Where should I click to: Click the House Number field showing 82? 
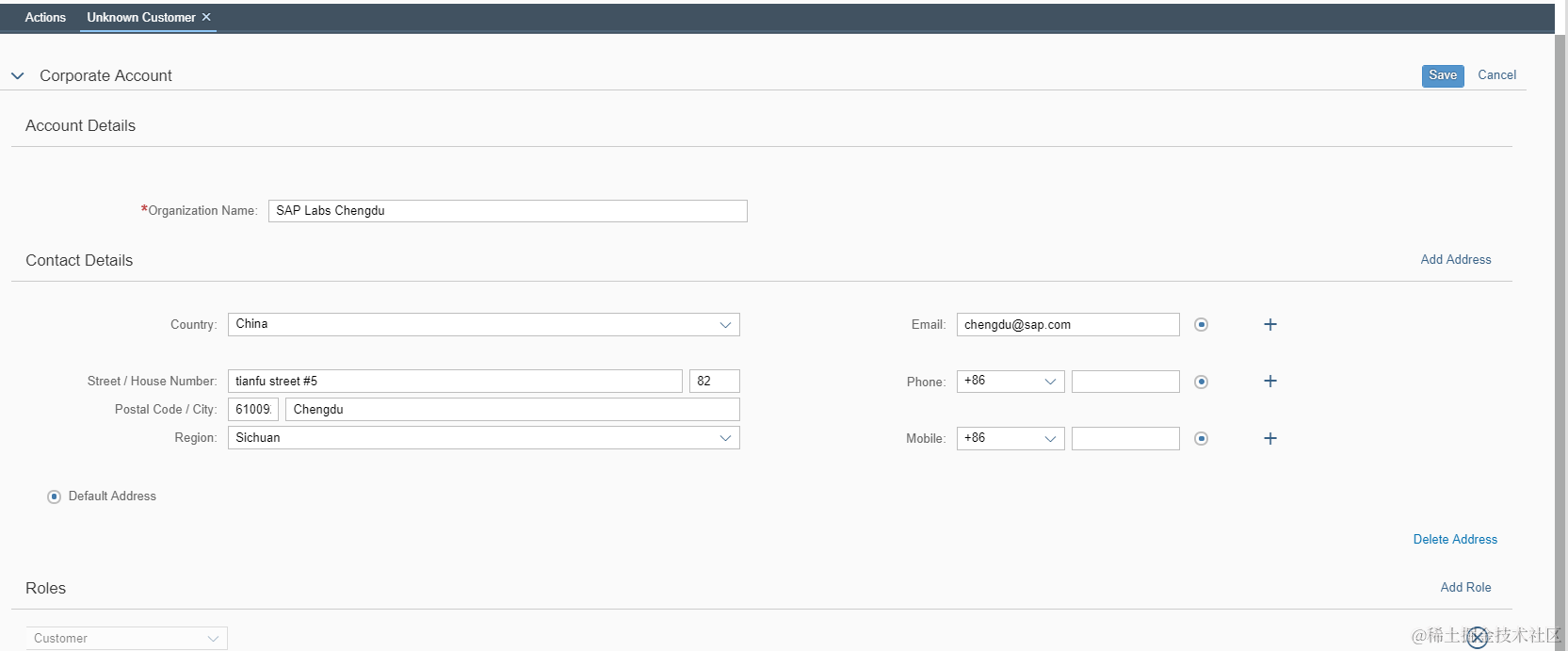(x=715, y=381)
